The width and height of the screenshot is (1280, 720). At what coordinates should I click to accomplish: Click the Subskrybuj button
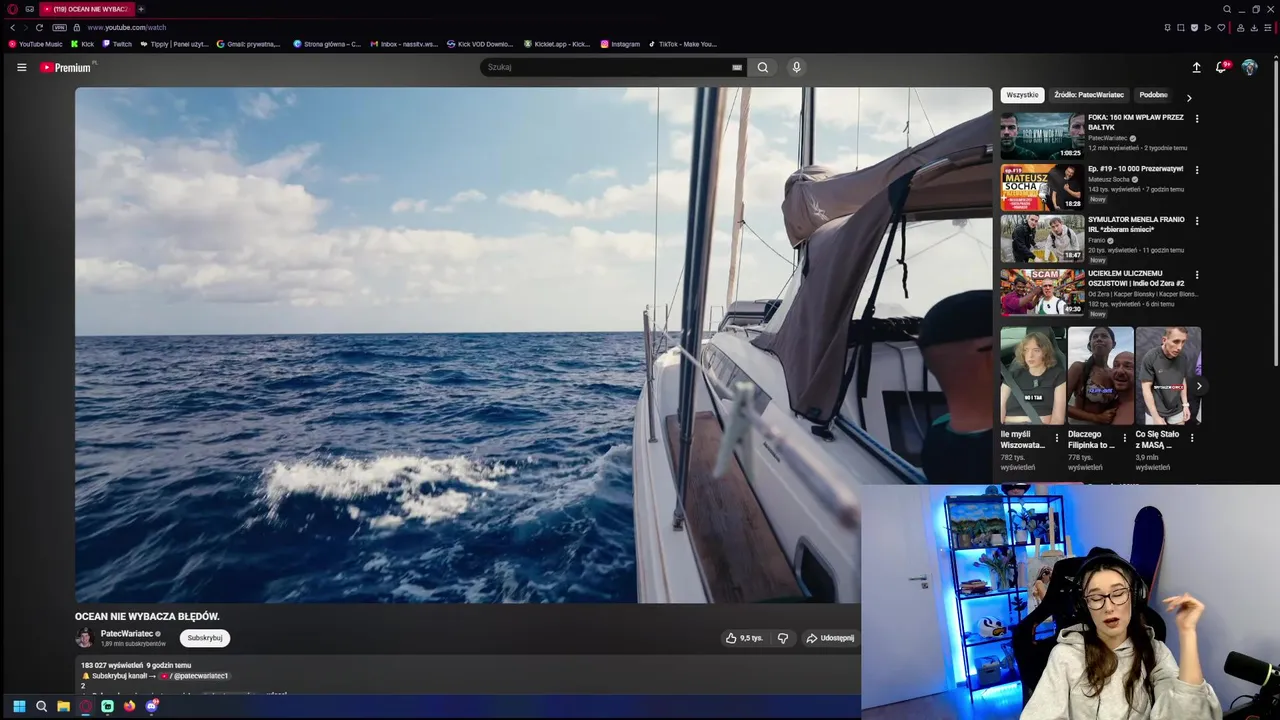(x=205, y=638)
